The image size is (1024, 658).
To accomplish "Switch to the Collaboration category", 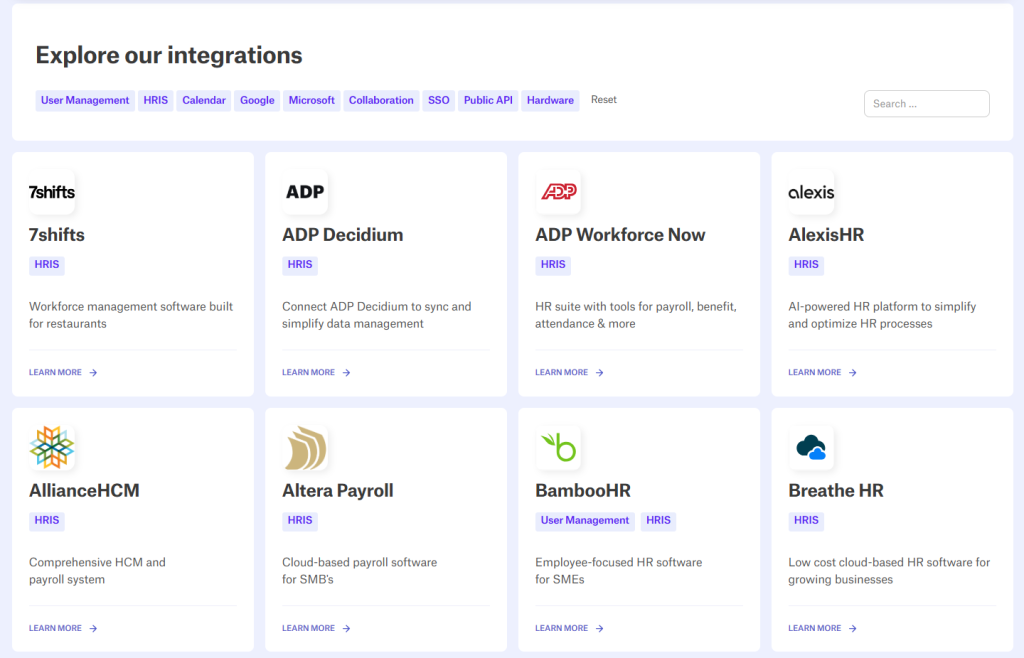I will click(x=381, y=100).
